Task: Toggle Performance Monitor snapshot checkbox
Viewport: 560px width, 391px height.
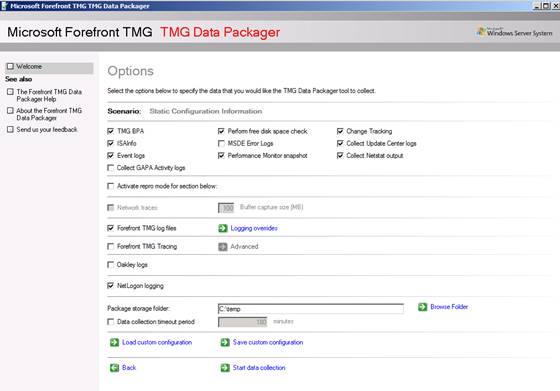Action: point(221,155)
